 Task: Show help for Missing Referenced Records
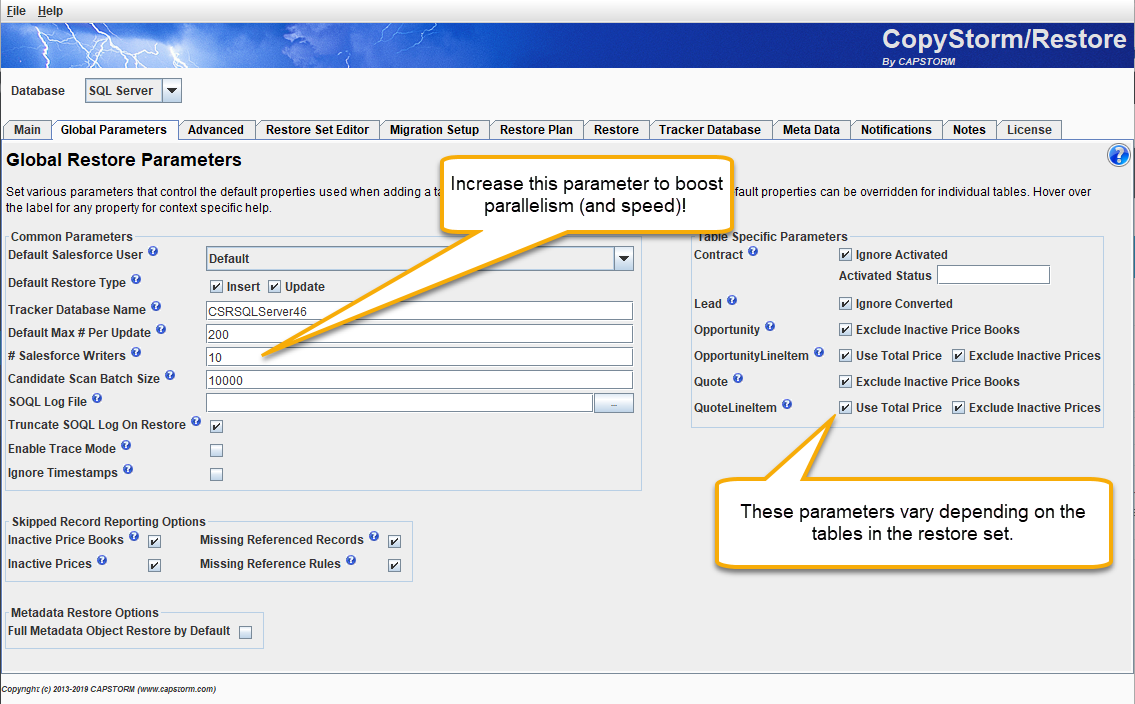(x=374, y=536)
